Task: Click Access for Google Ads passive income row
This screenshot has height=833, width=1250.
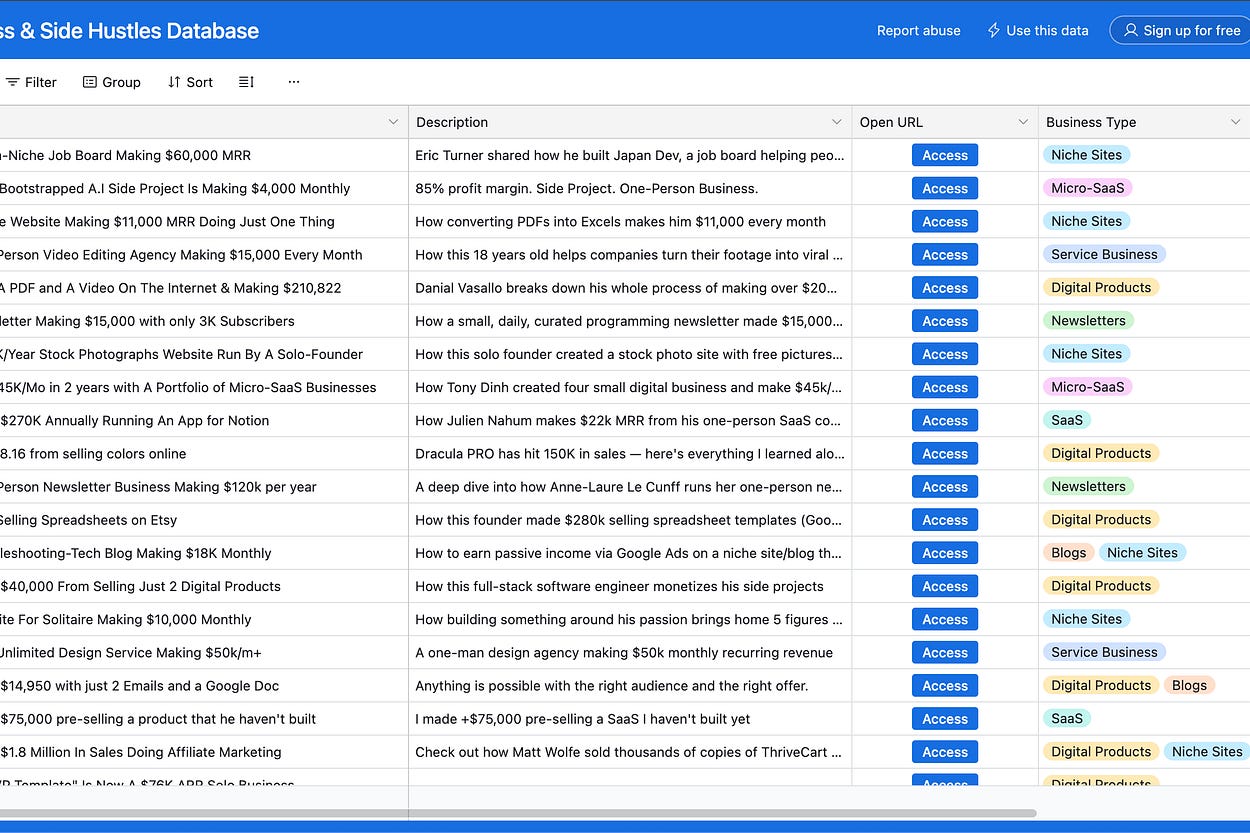Action: click(x=945, y=552)
